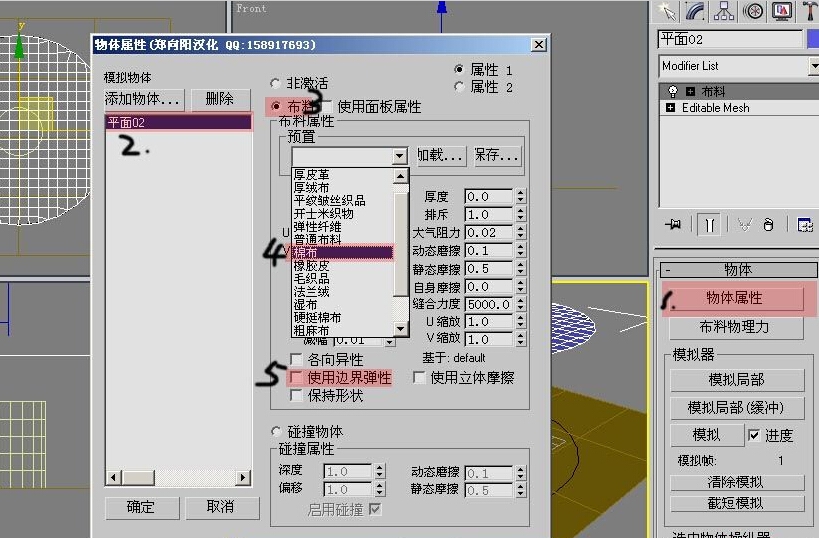Image resolution: width=819 pixels, height=538 pixels.
Task: Open the Motion command panel tab
Action: (x=753, y=11)
